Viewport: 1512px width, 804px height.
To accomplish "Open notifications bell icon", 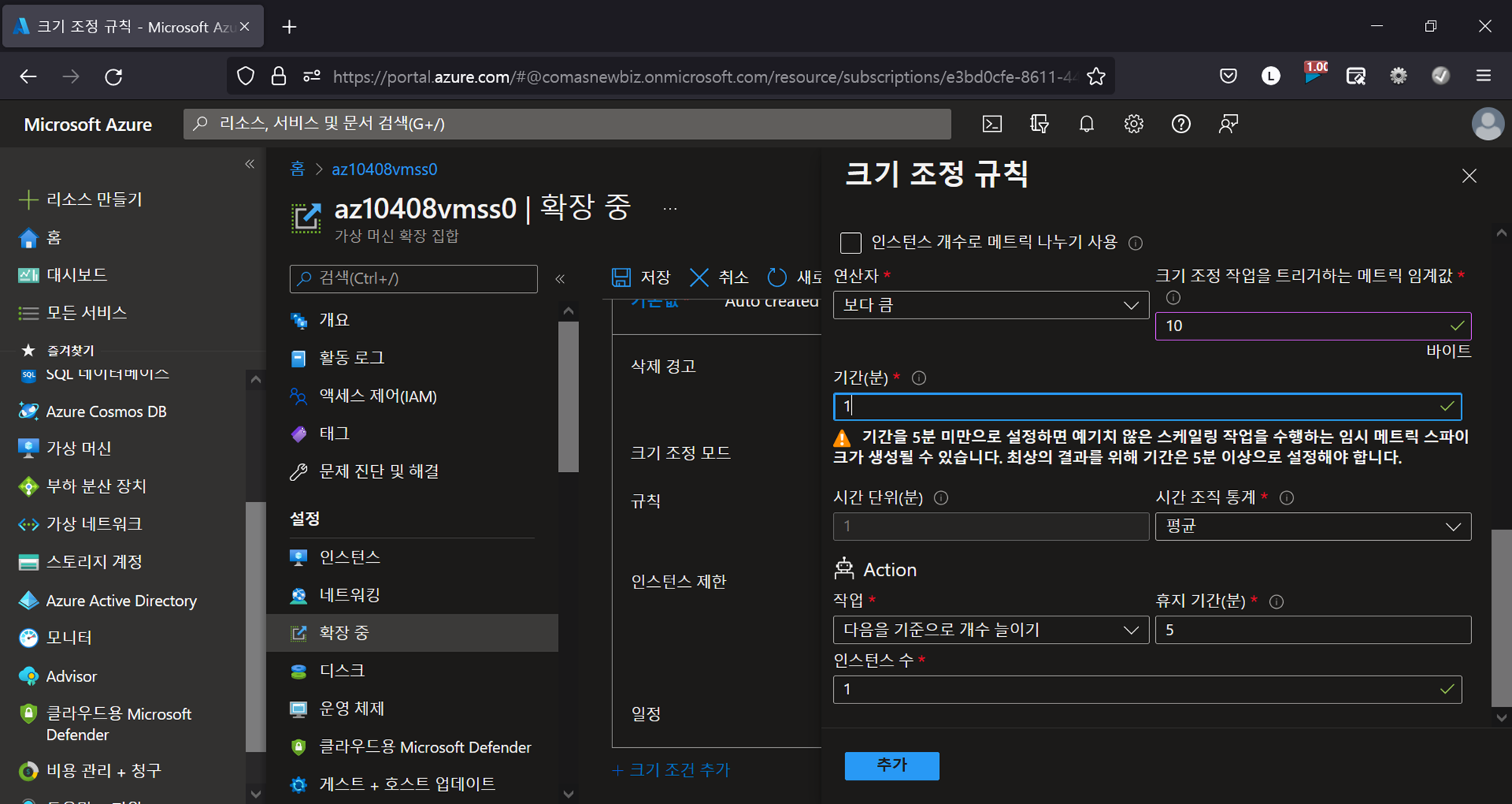I will pyautogui.click(x=1086, y=124).
